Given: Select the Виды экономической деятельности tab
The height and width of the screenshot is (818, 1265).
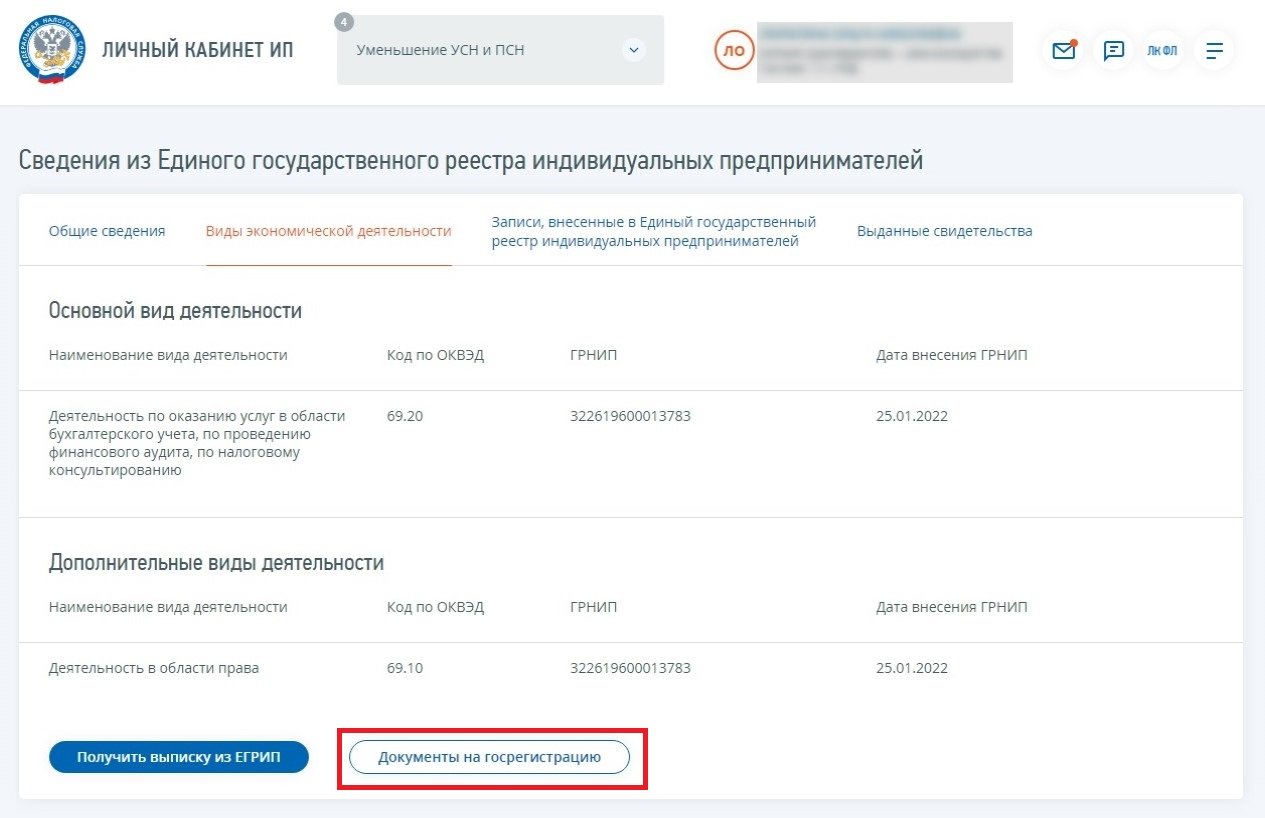Looking at the screenshot, I should click(328, 231).
